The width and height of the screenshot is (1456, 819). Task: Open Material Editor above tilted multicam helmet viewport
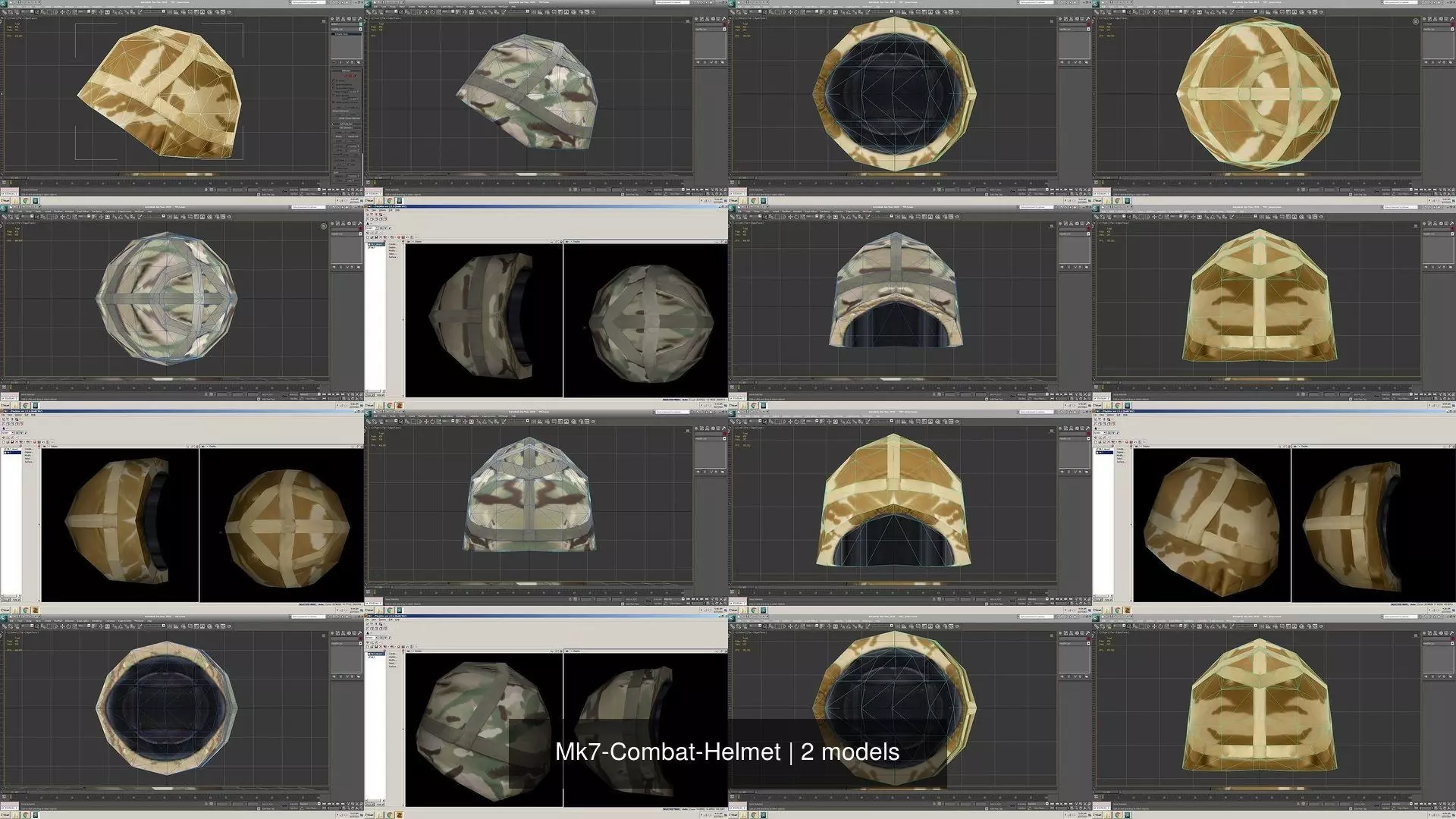pyautogui.click(x=573, y=12)
